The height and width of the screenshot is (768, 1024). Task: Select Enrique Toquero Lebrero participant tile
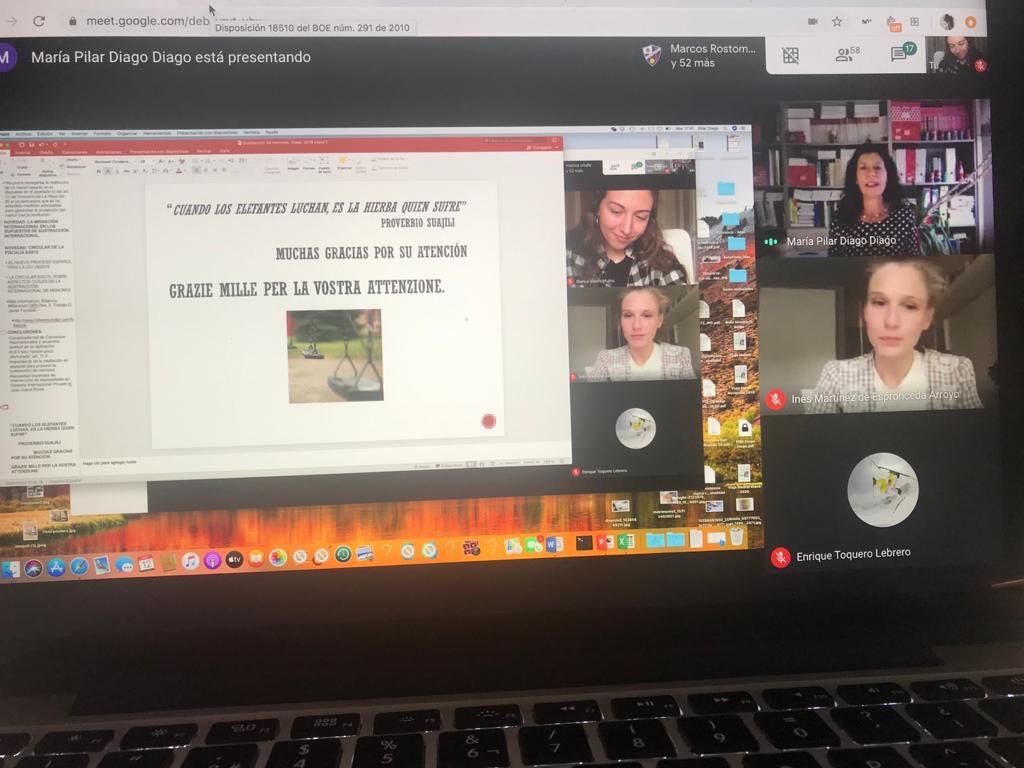pos(882,493)
